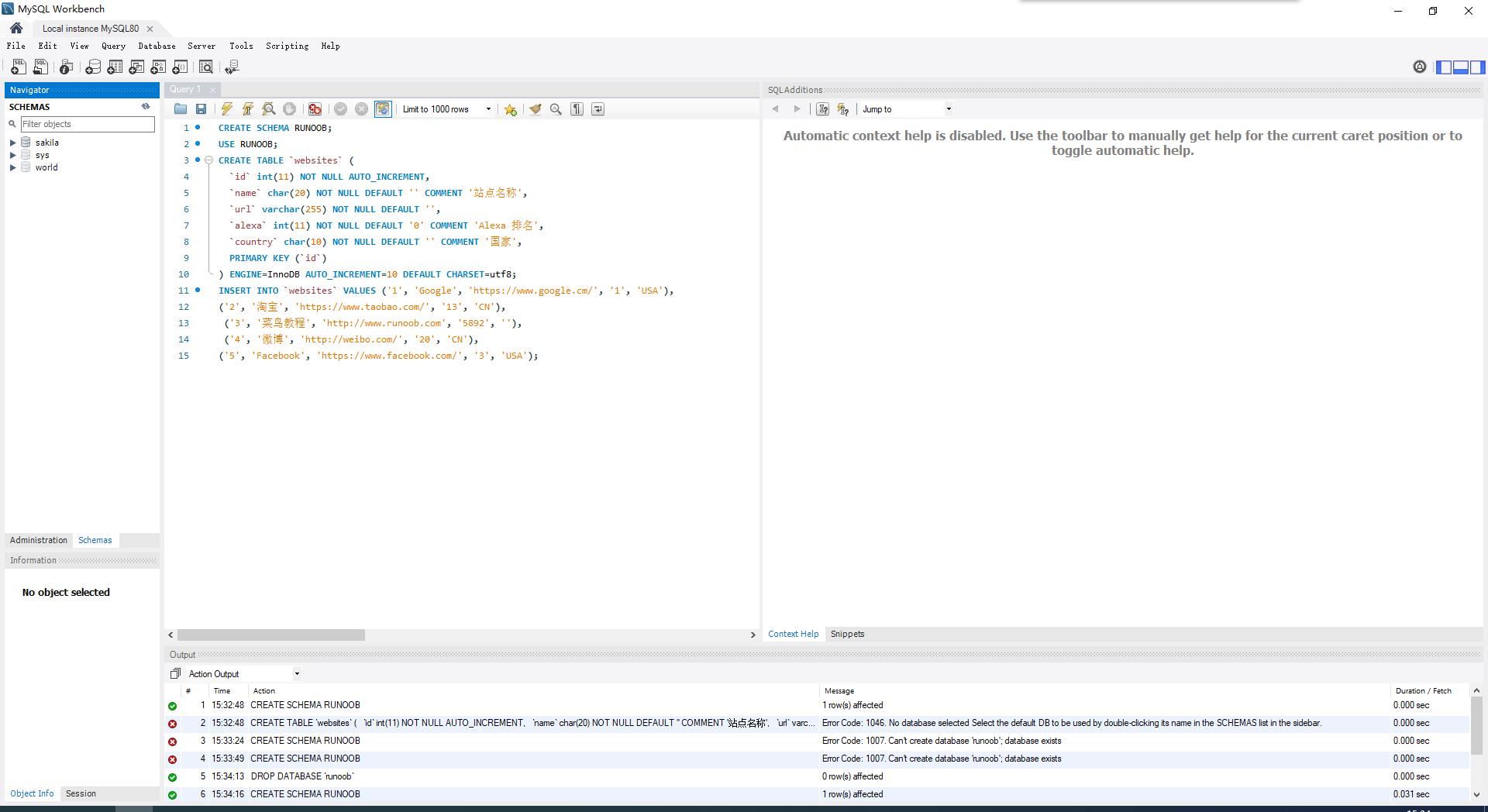Open SQL script file icon in main toolbar
The width and height of the screenshot is (1488, 812).
click(x=40, y=67)
